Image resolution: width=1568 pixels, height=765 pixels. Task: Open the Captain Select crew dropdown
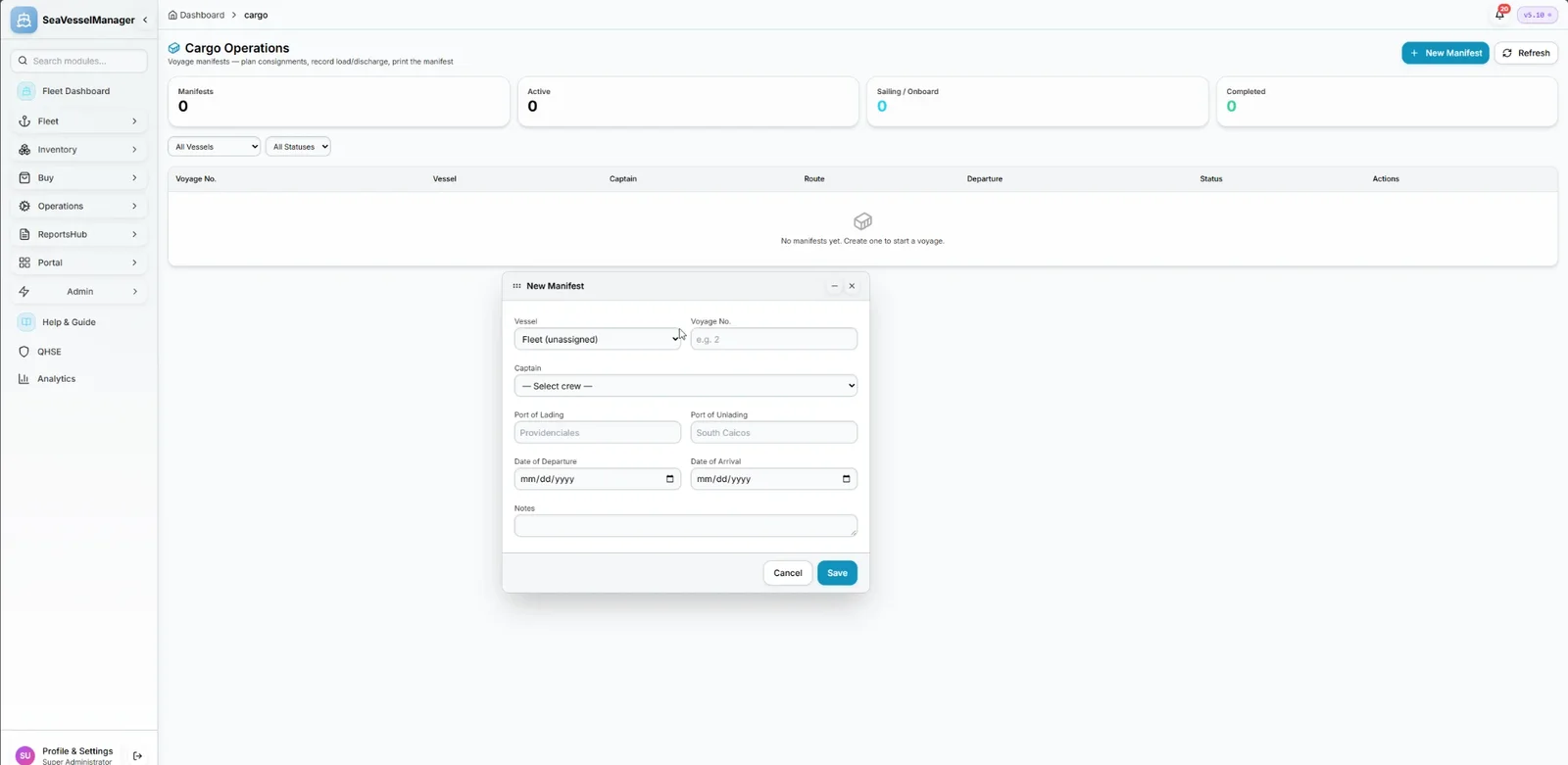pyautogui.click(x=685, y=386)
